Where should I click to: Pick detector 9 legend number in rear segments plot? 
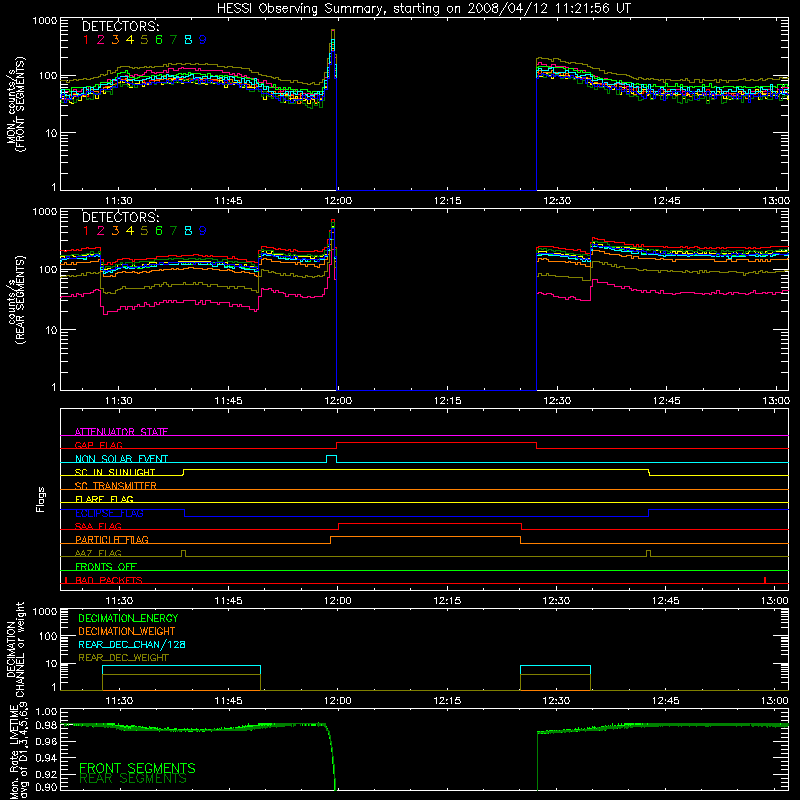203,231
